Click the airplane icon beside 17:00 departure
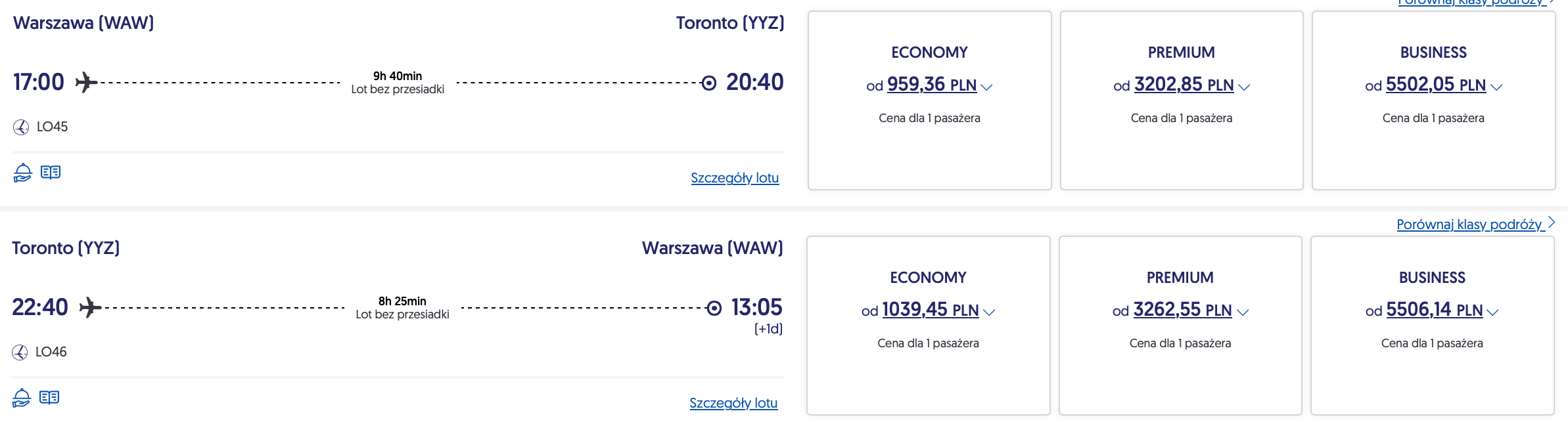The width and height of the screenshot is (1568, 428). [x=86, y=83]
